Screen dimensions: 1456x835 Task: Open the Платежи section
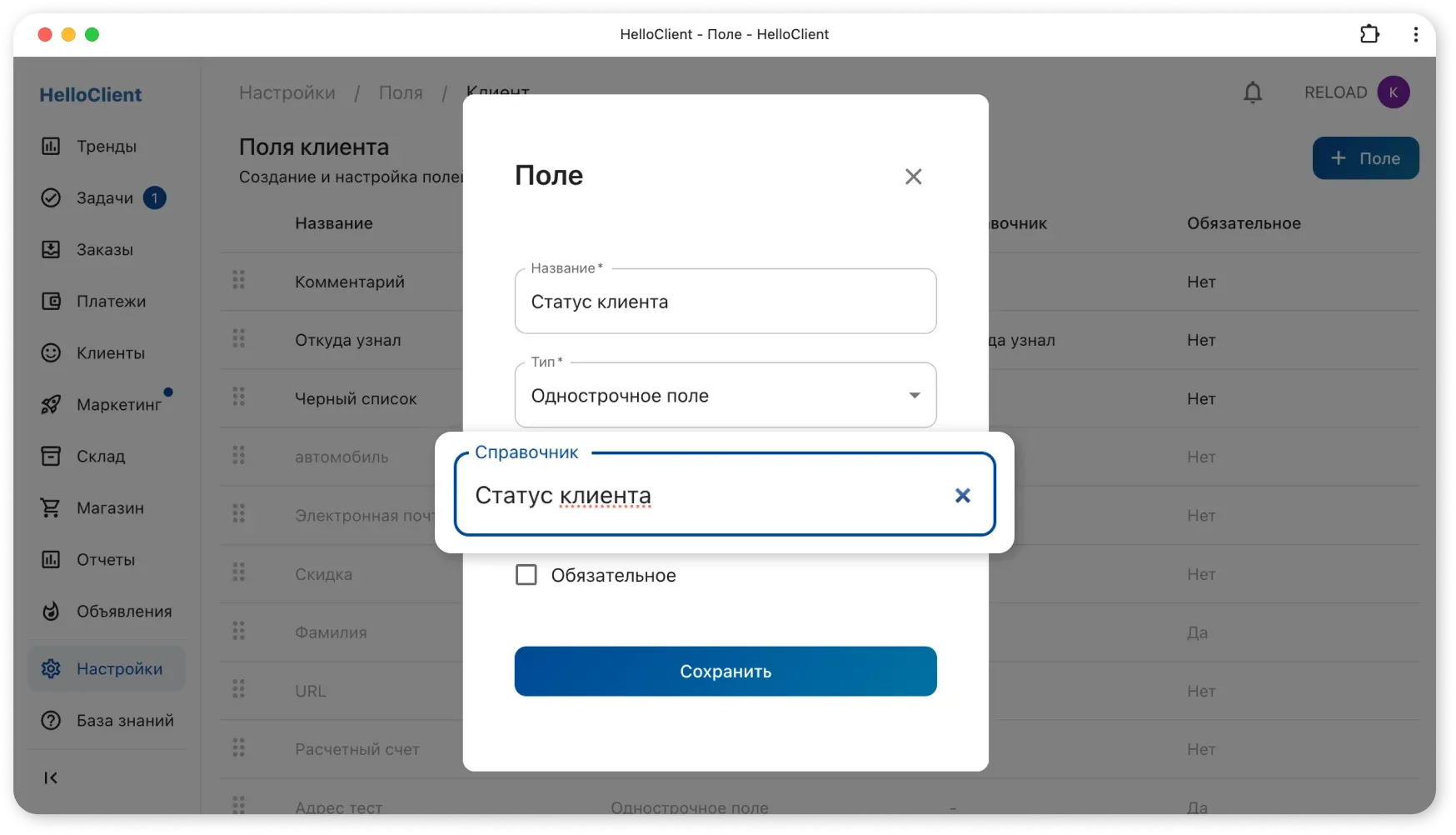click(x=110, y=302)
